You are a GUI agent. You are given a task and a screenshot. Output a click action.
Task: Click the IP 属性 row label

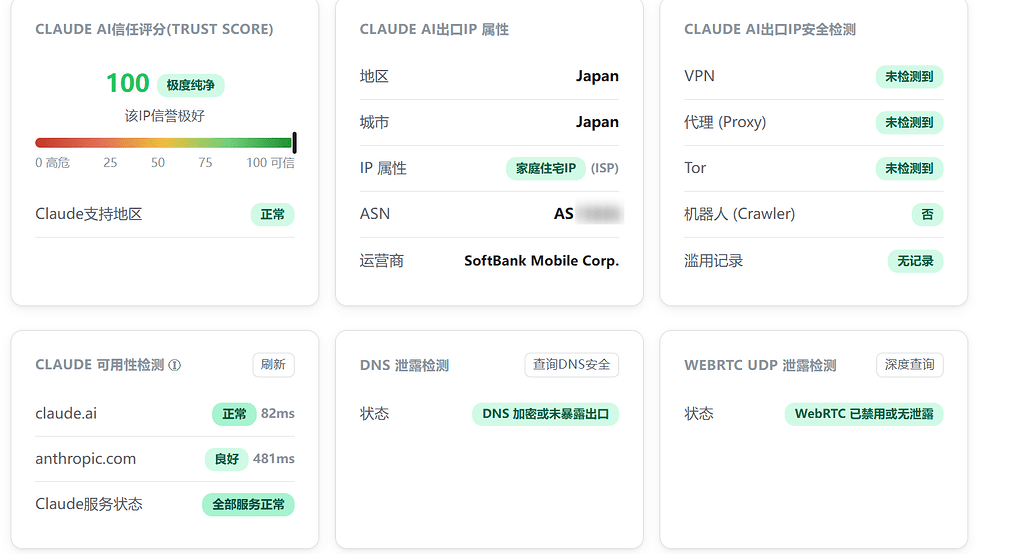coord(382,168)
